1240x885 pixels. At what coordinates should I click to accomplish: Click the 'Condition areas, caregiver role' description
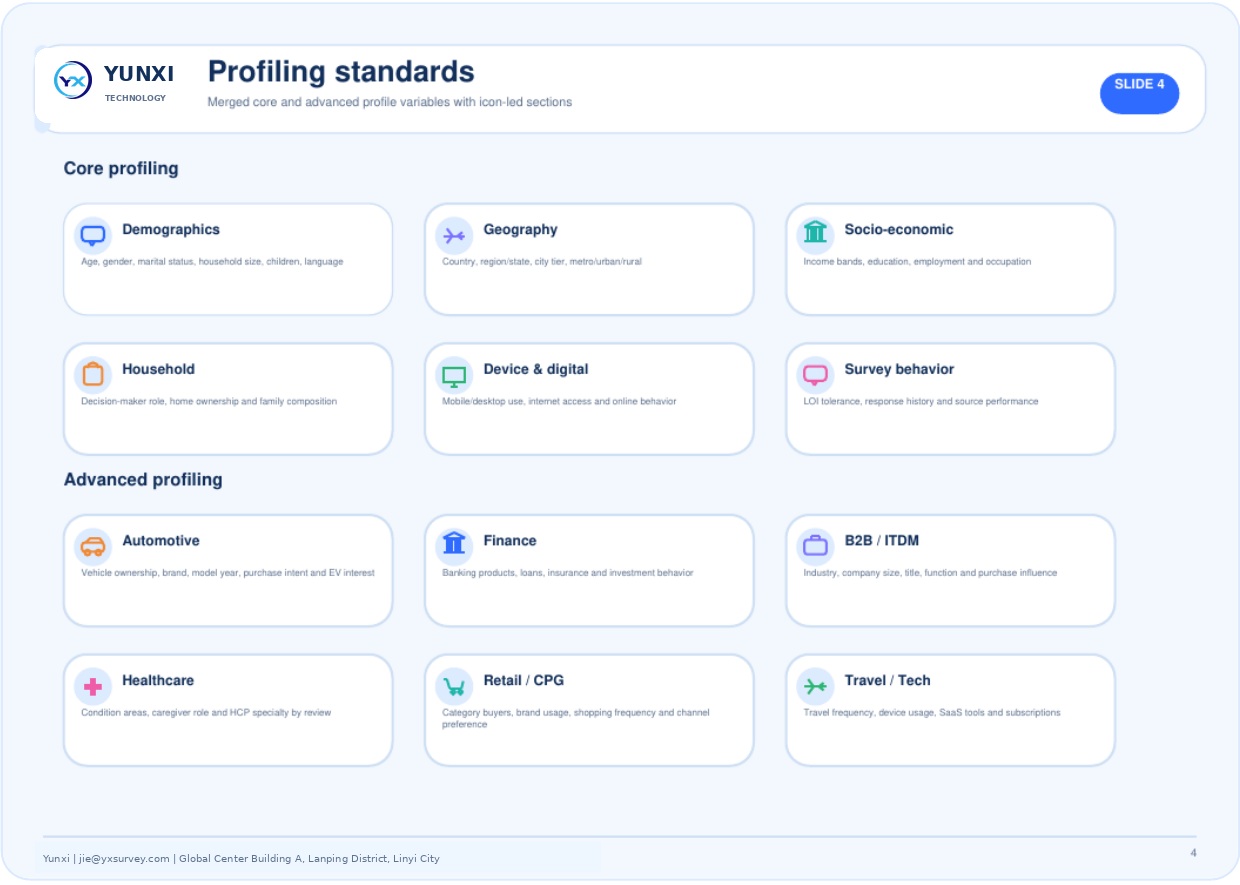pos(206,713)
